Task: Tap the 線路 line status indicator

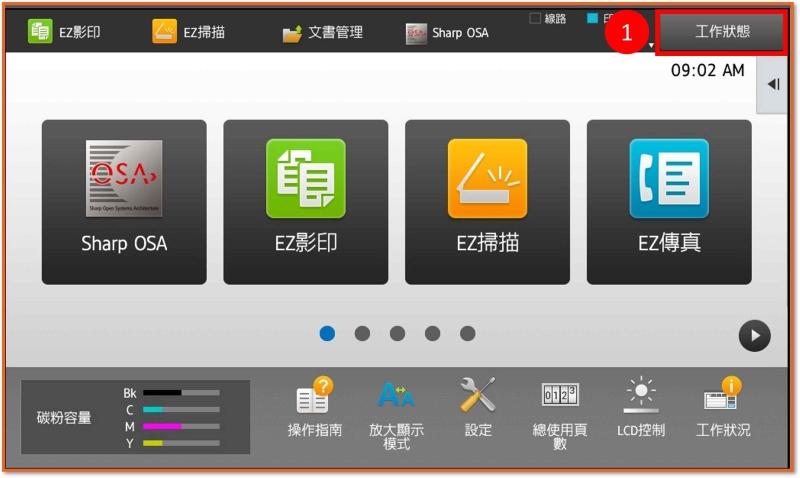Action: coord(548,19)
